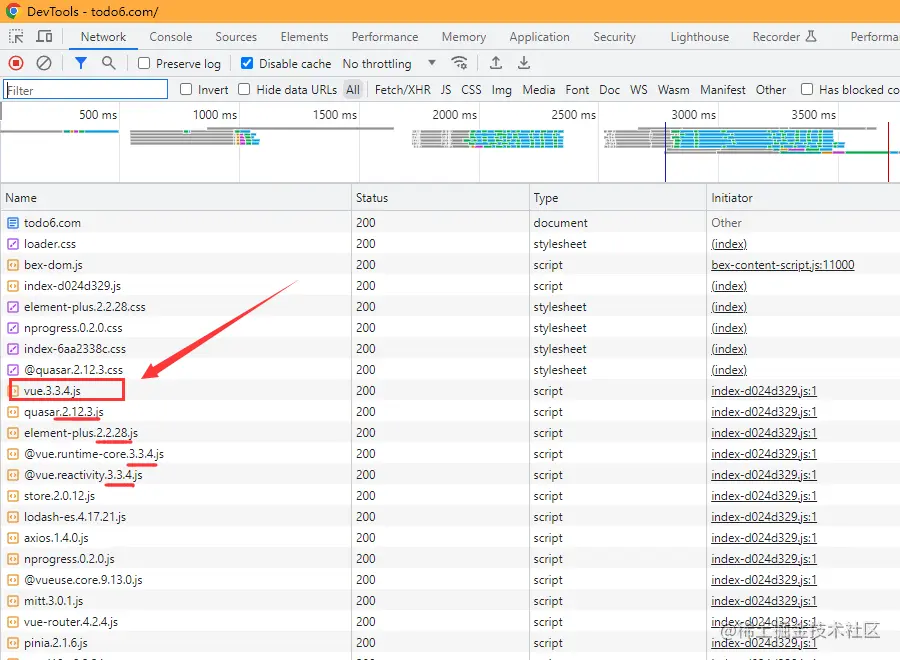
Task: Filter requests by Wasm type
Action: (x=673, y=90)
